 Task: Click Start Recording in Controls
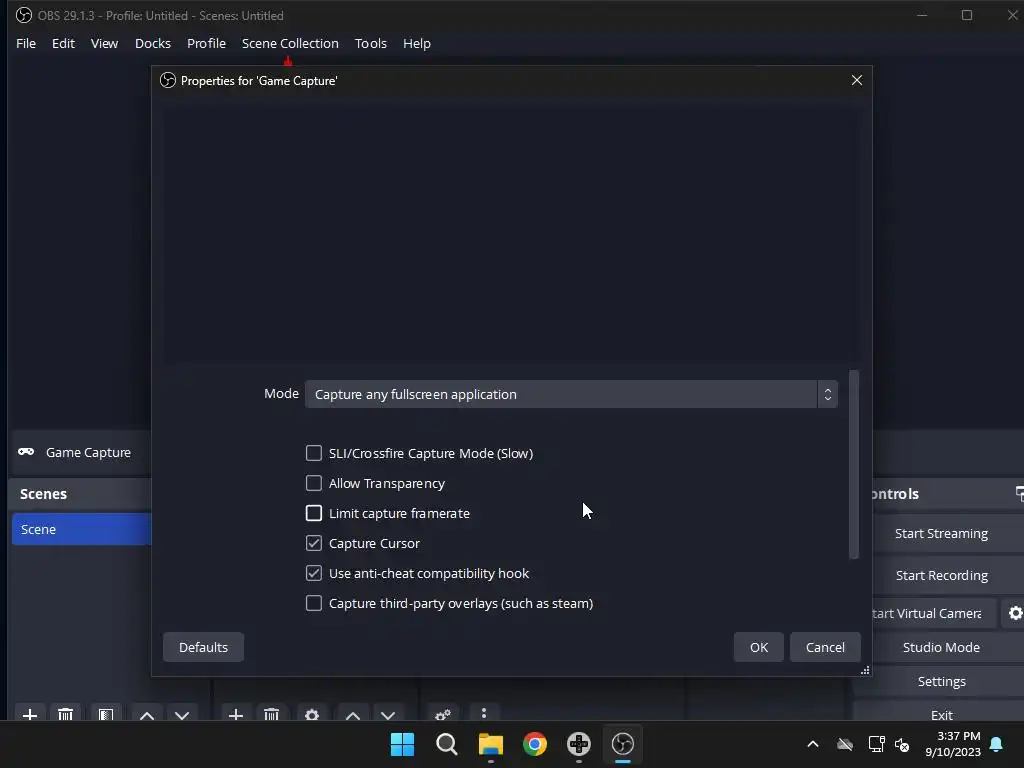[941, 575]
